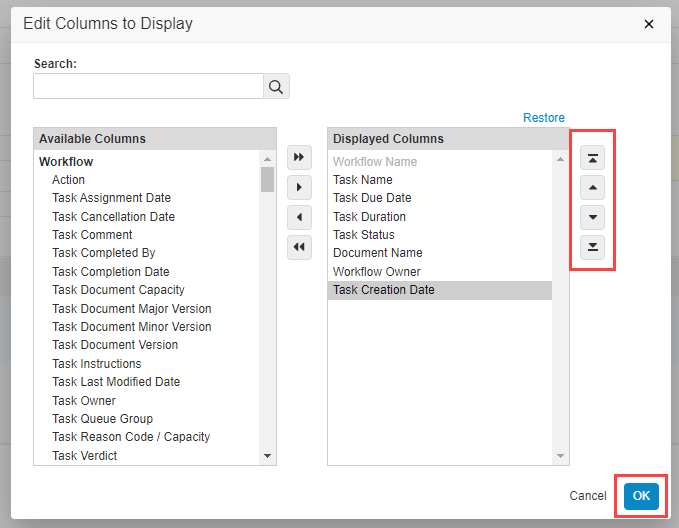This screenshot has height=528, width=679.
Task: Click the Restore link
Action: pos(543,118)
